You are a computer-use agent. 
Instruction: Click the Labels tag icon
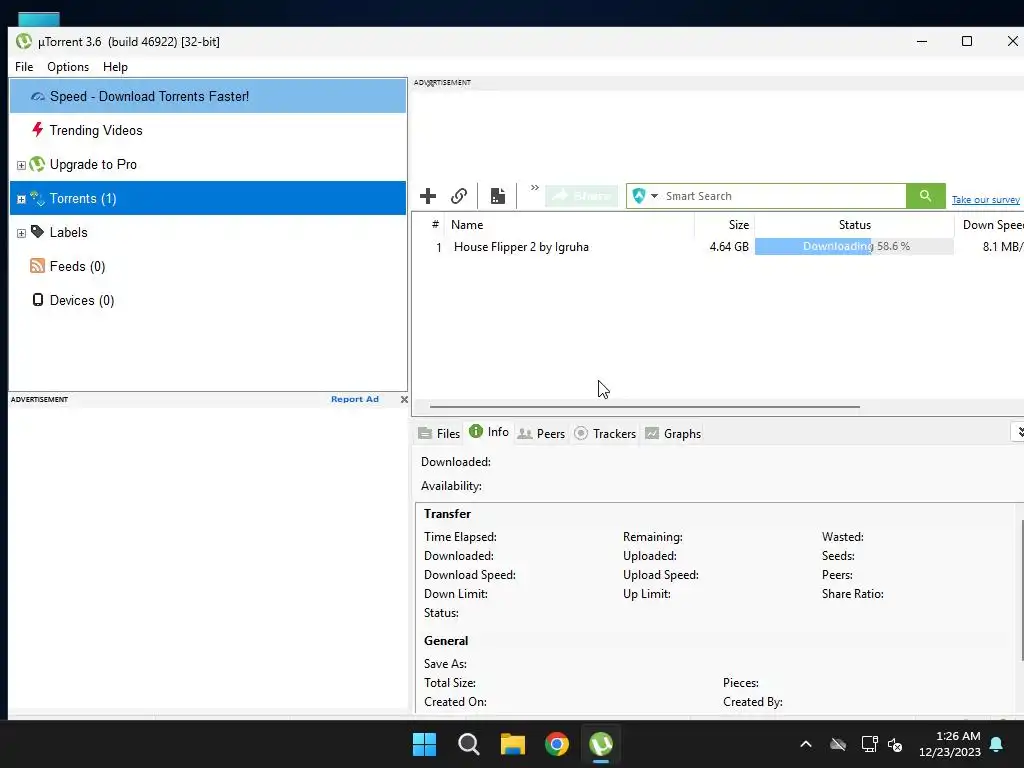37,232
